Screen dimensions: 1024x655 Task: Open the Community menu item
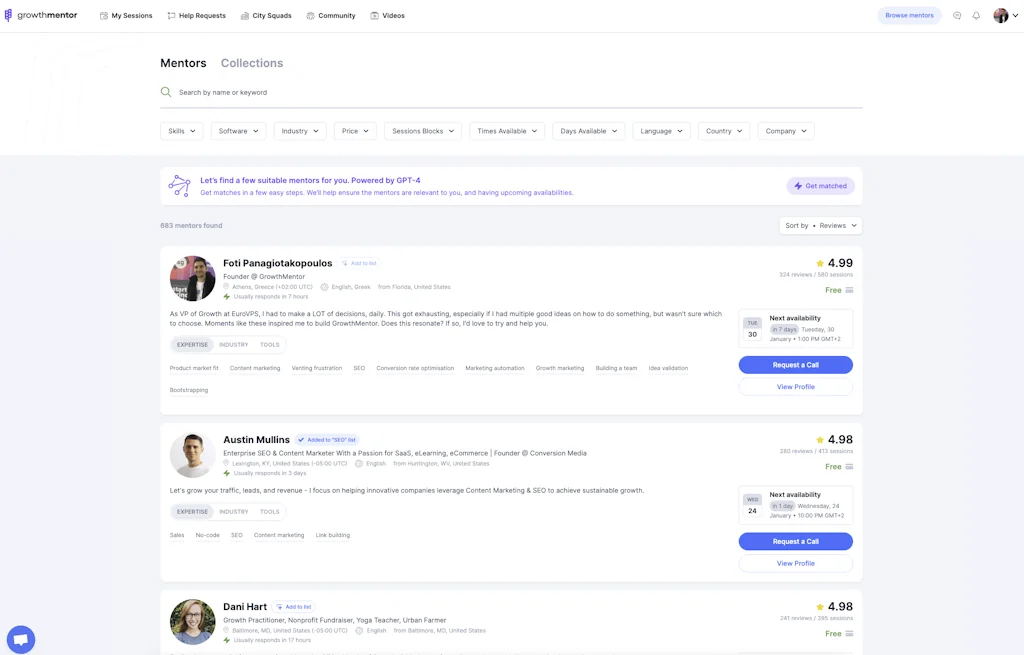[331, 15]
